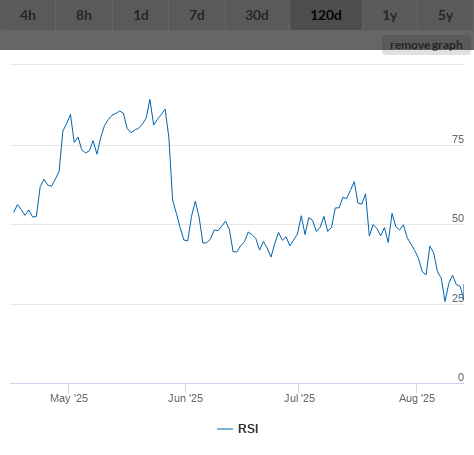Open the 5y time range
Image resolution: width=474 pixels, height=455 pixels.
(446, 15)
